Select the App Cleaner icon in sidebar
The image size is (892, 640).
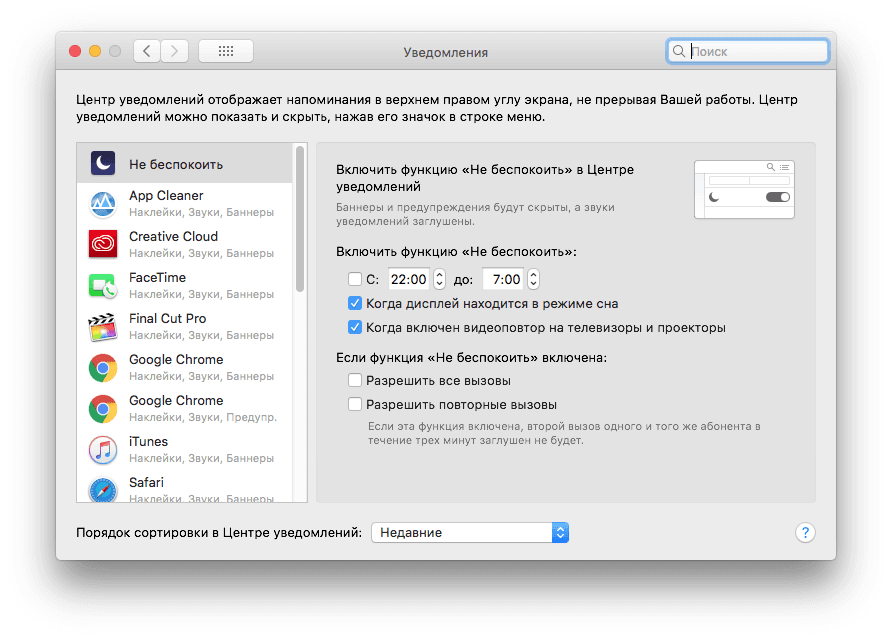pyautogui.click(x=103, y=204)
